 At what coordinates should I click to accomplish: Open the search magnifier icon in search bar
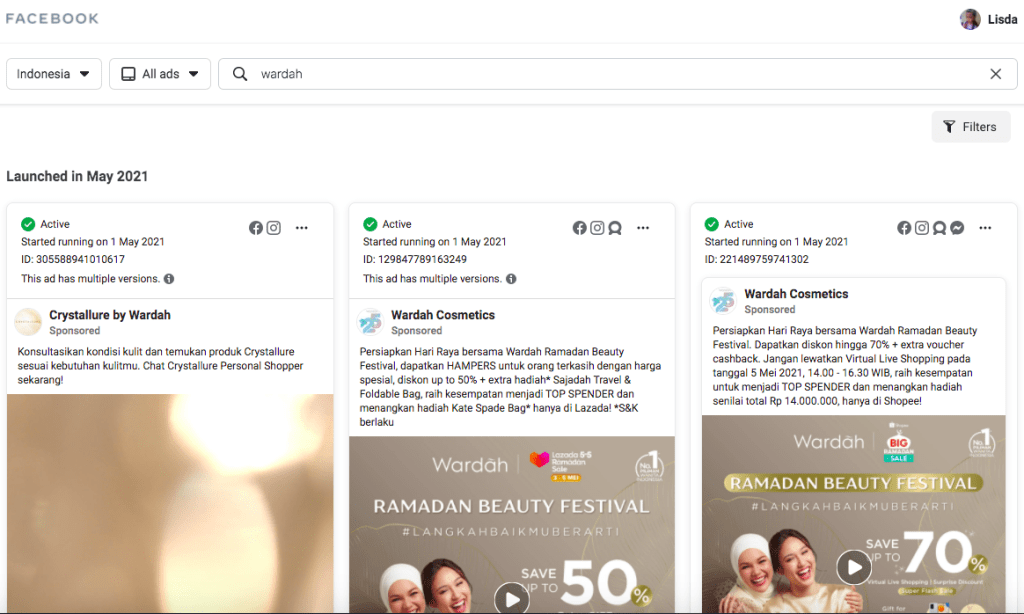tap(240, 73)
